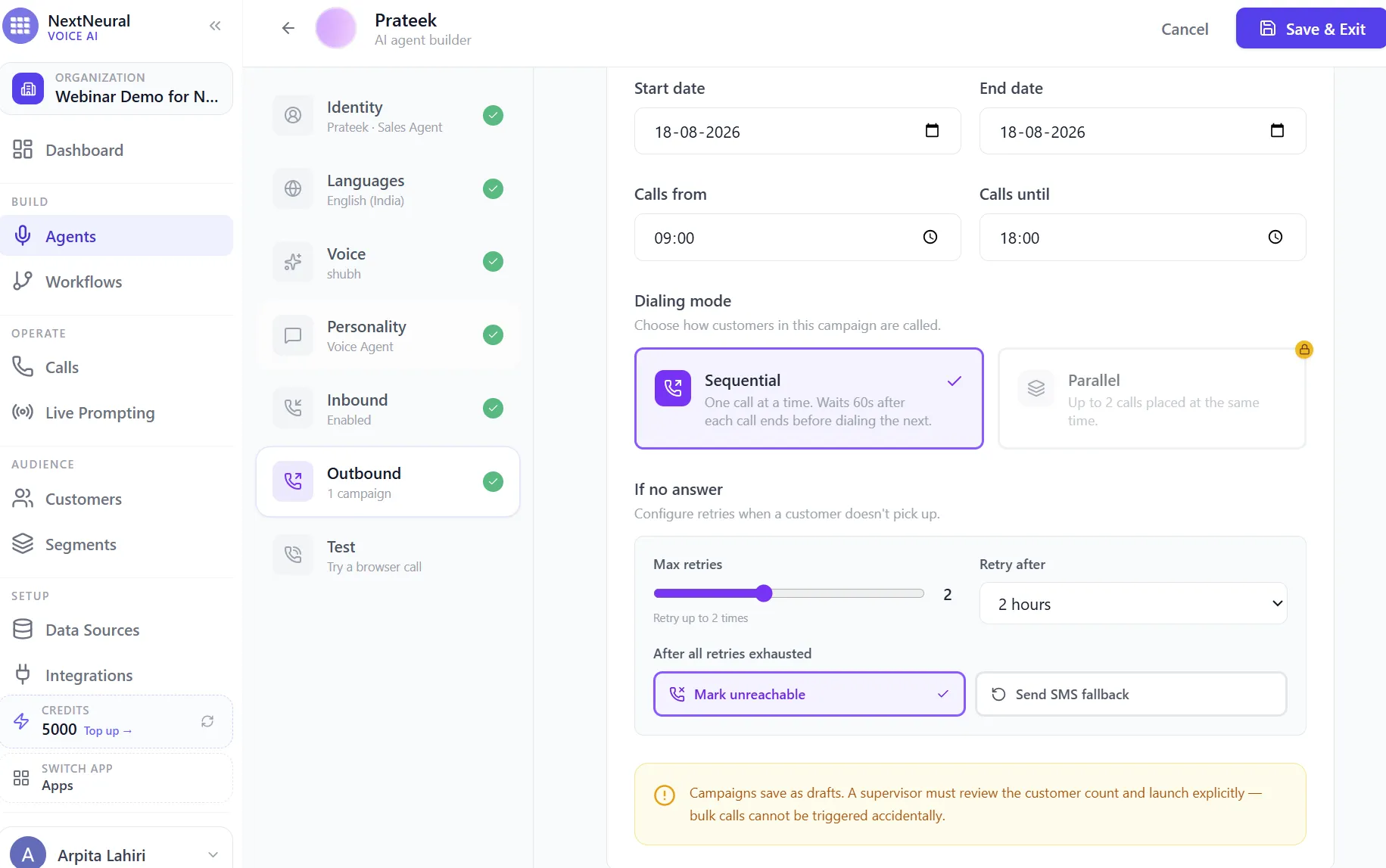
Task: Click the Calls until time field
Action: coord(1142,237)
